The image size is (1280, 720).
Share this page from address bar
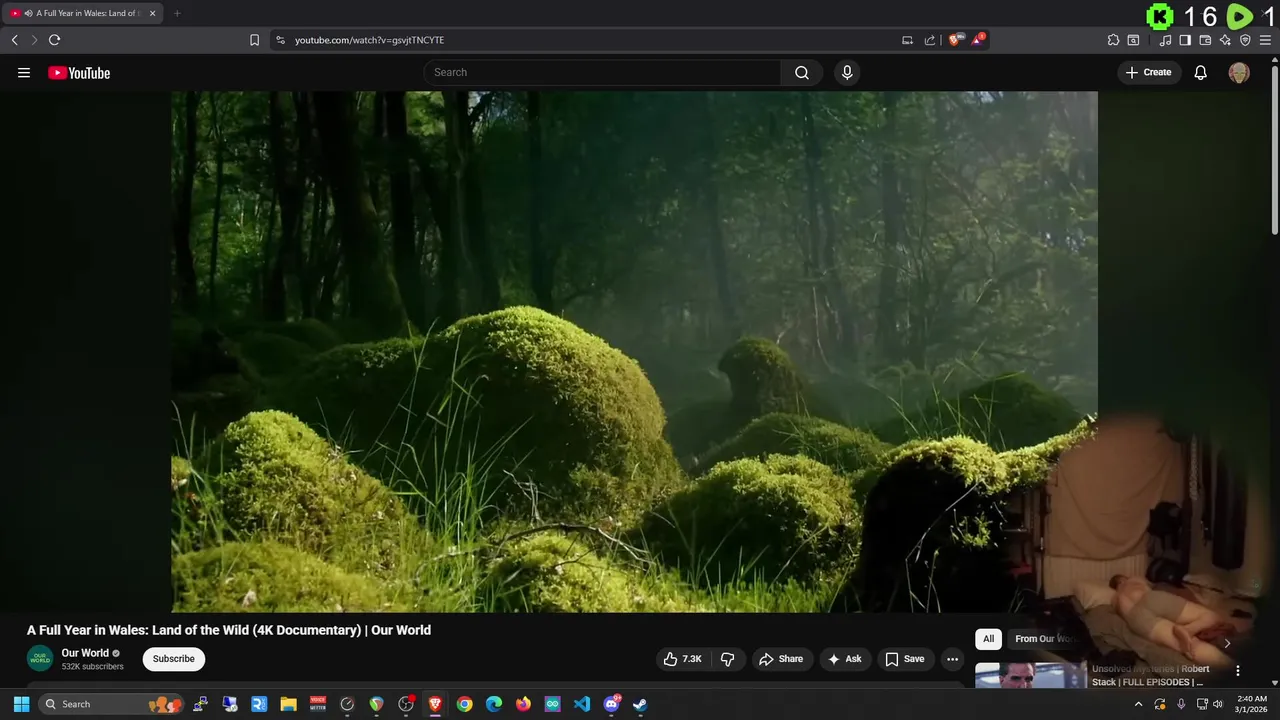click(x=930, y=40)
